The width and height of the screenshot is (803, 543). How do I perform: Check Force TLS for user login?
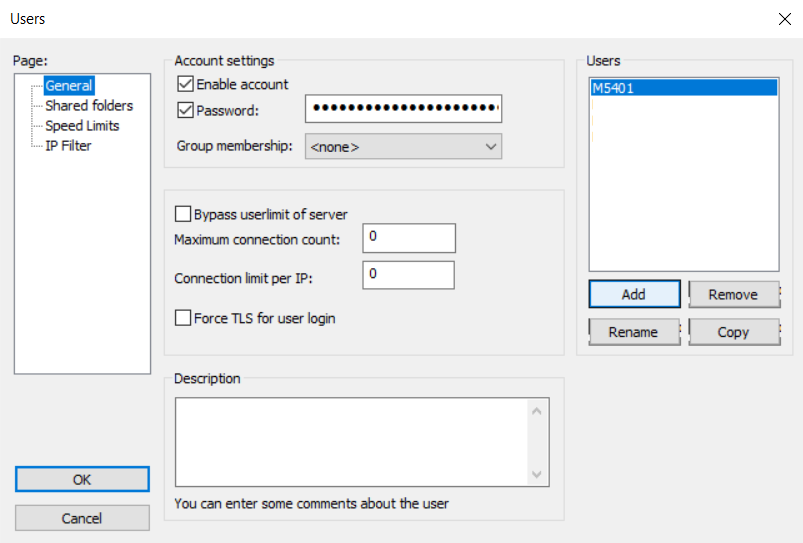pos(183,318)
